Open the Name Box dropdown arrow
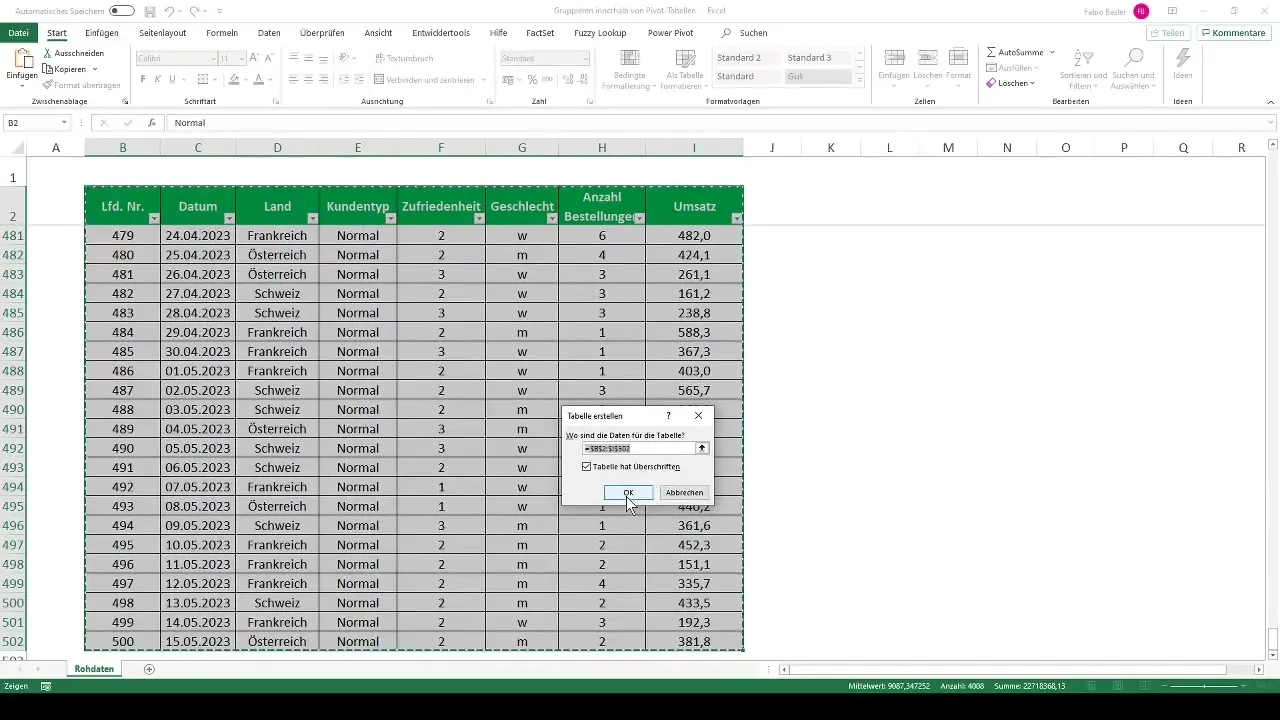 (x=64, y=123)
